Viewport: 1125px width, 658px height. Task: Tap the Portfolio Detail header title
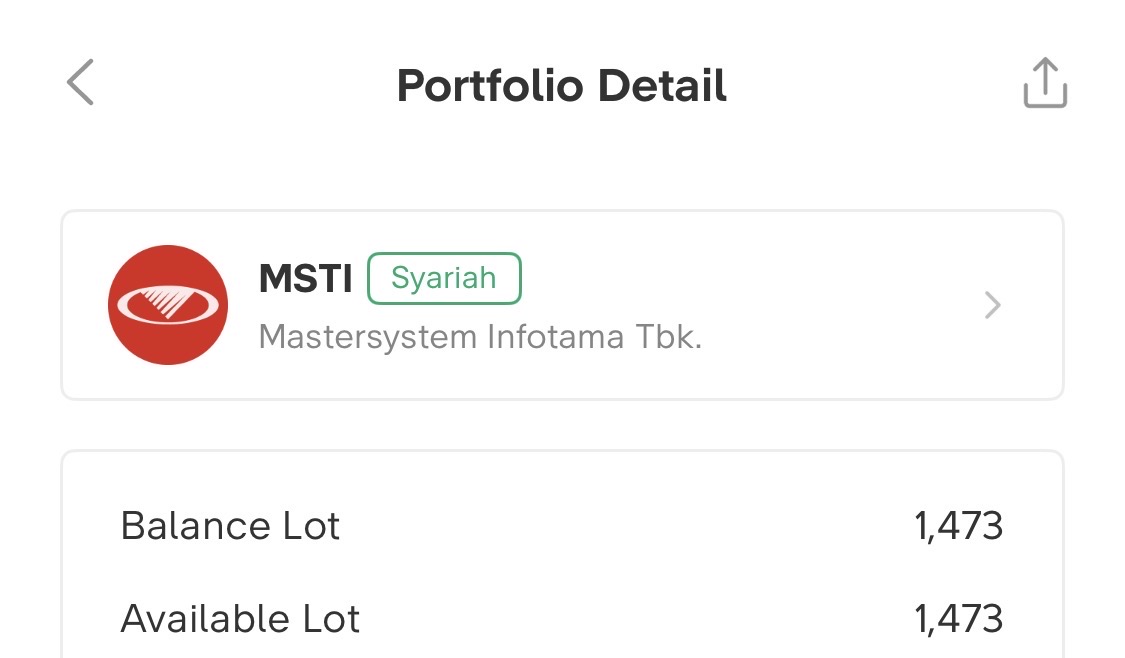562,86
